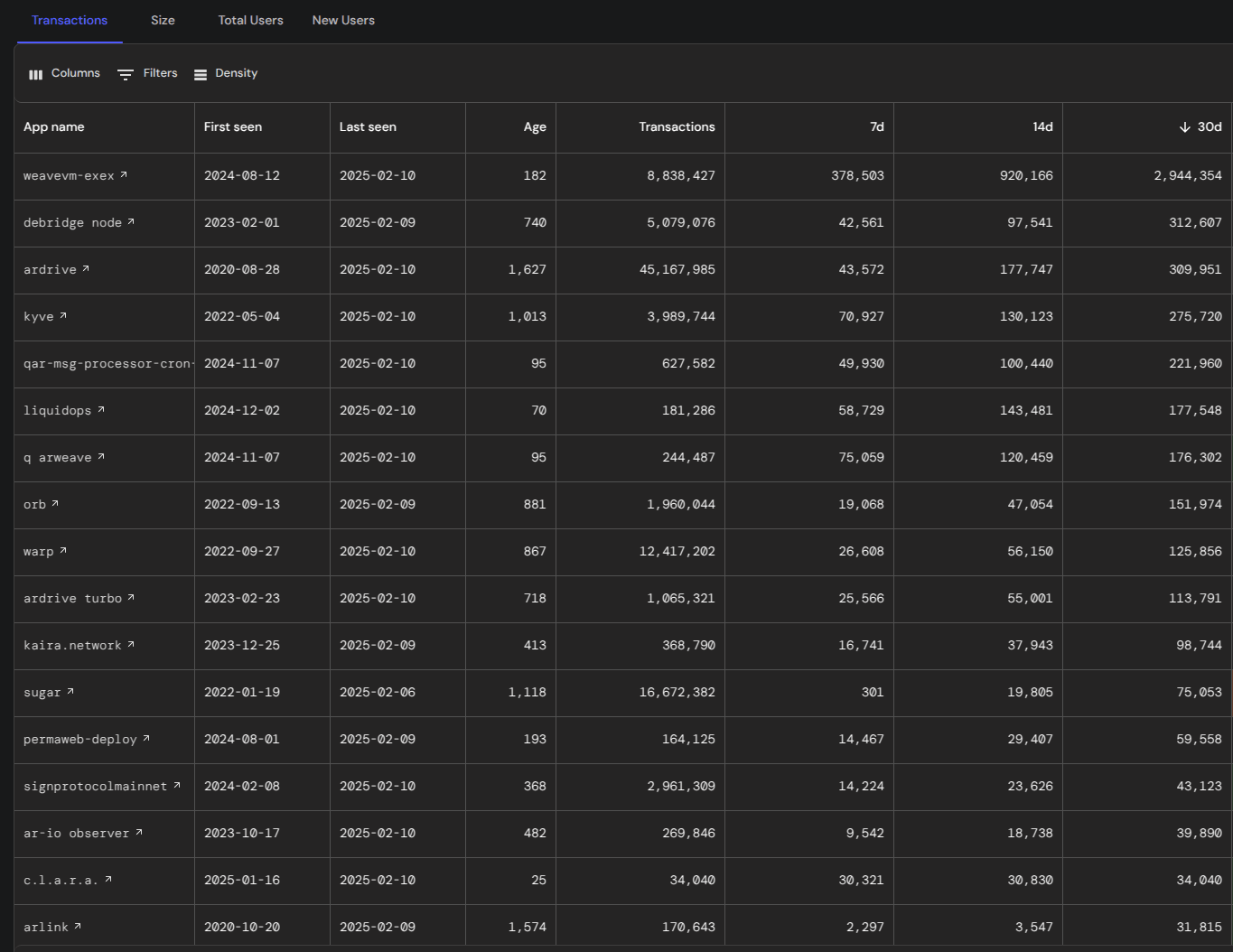This screenshot has height=952, width=1233.
Task: Select age value 740 in debridge node row
Action: click(535, 222)
